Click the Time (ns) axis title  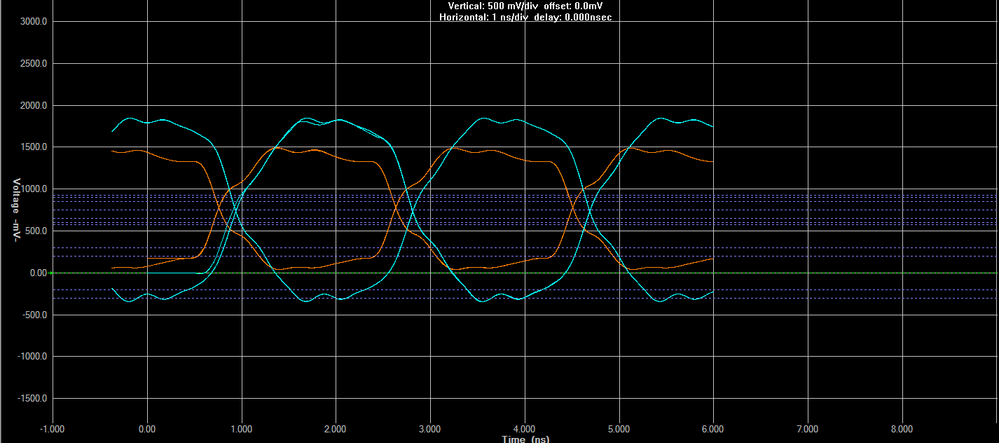tap(526, 439)
